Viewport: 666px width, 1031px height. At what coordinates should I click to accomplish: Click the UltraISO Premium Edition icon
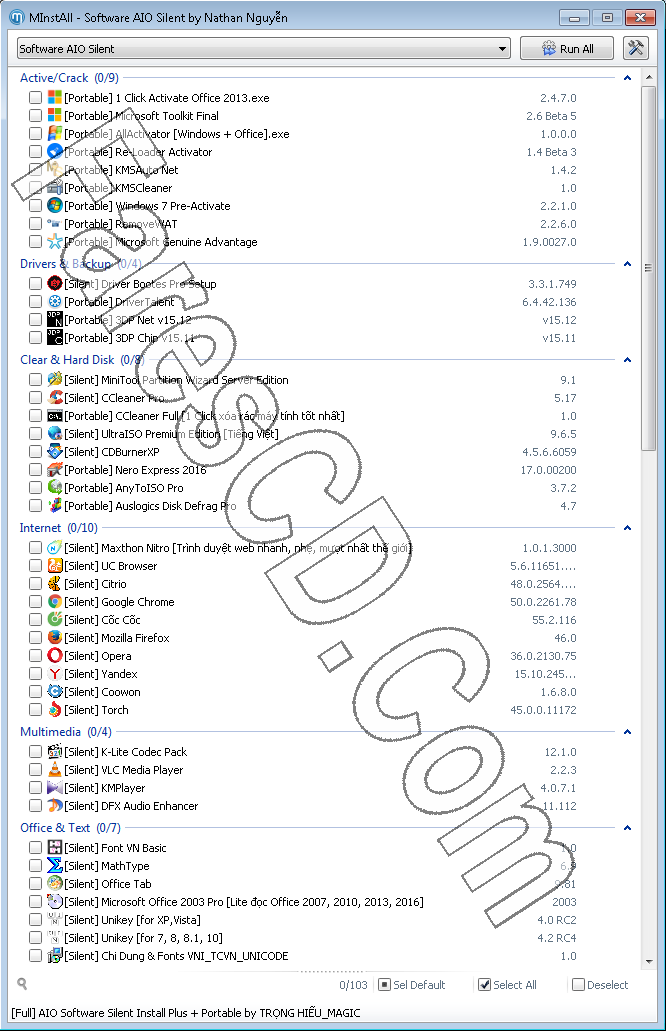(55, 434)
